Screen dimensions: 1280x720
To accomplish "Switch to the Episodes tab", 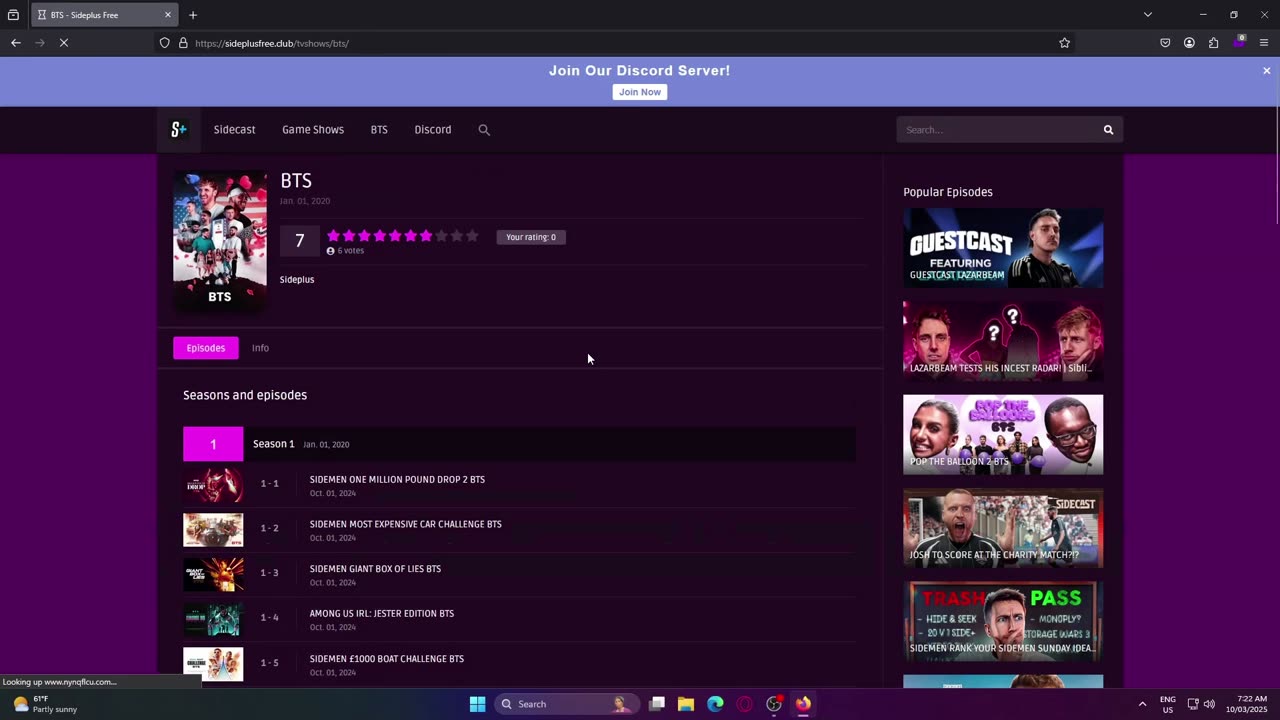I will [206, 348].
